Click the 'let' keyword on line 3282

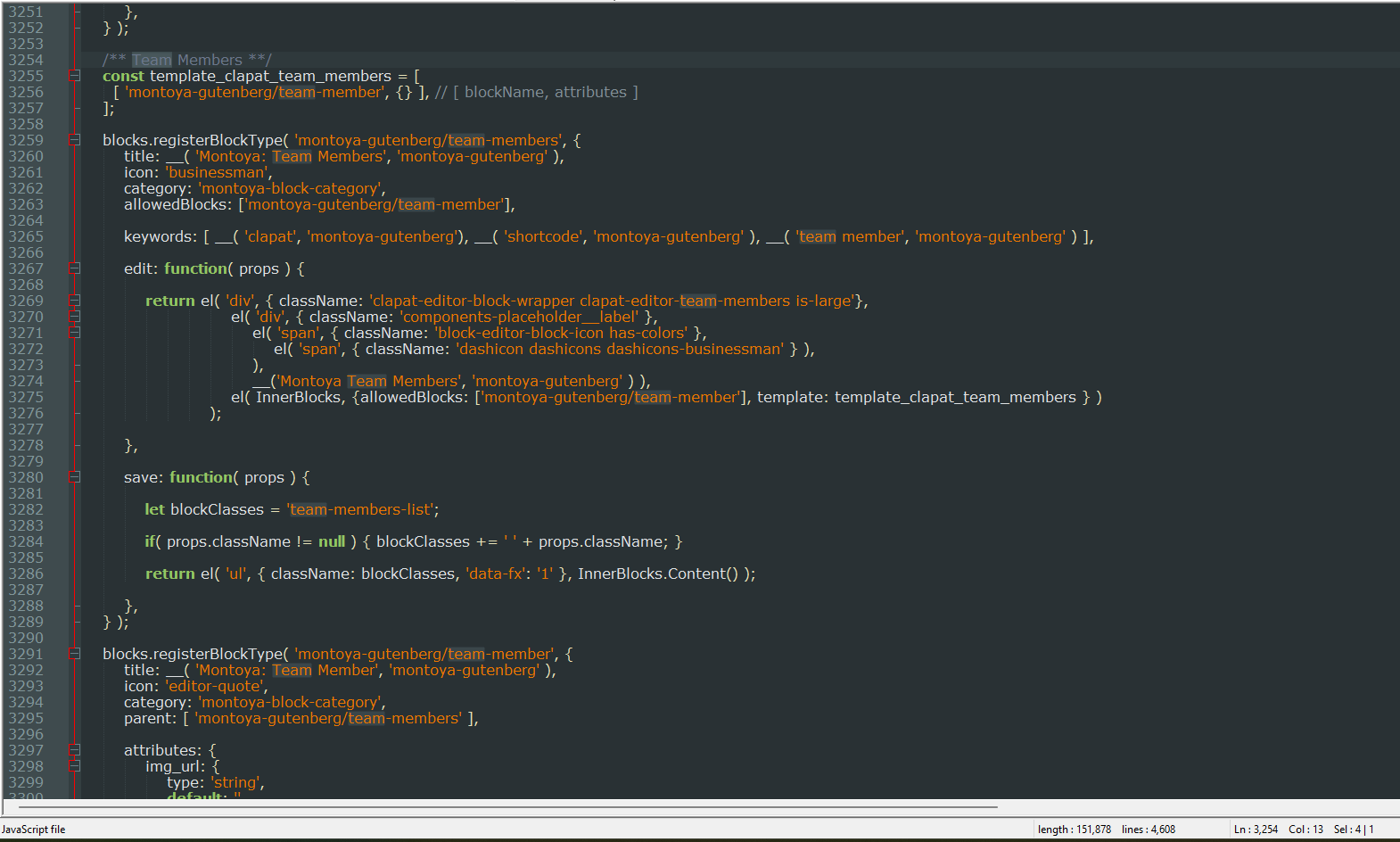tap(154, 509)
